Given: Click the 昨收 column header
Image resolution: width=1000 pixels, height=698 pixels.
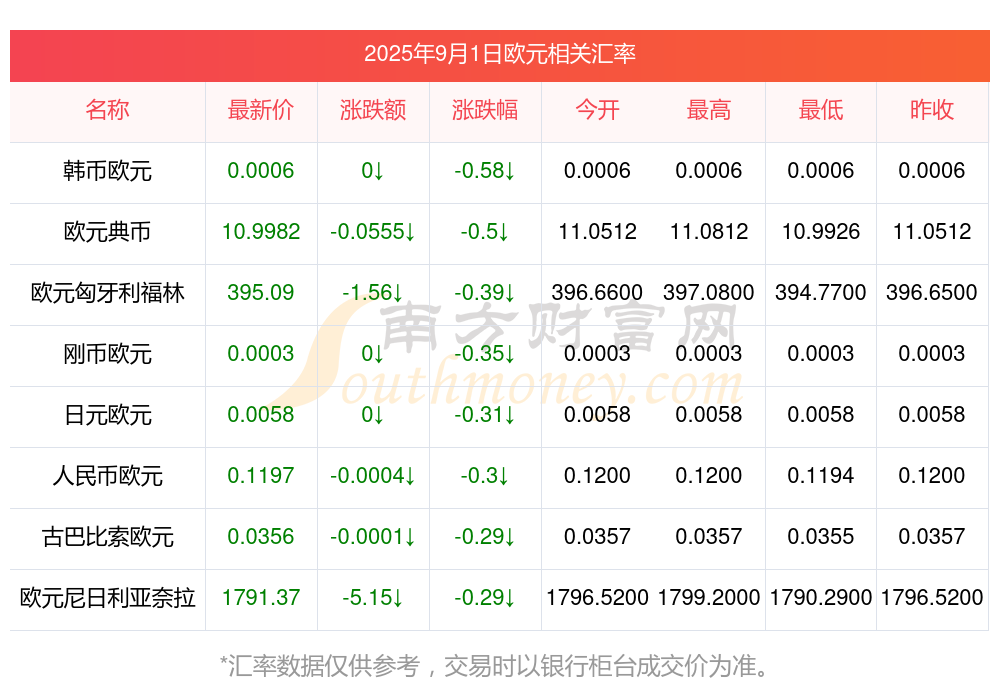Looking at the screenshot, I should [x=932, y=110].
